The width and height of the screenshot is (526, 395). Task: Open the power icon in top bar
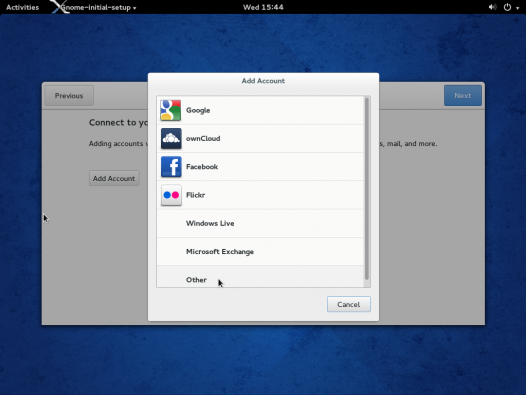507,7
